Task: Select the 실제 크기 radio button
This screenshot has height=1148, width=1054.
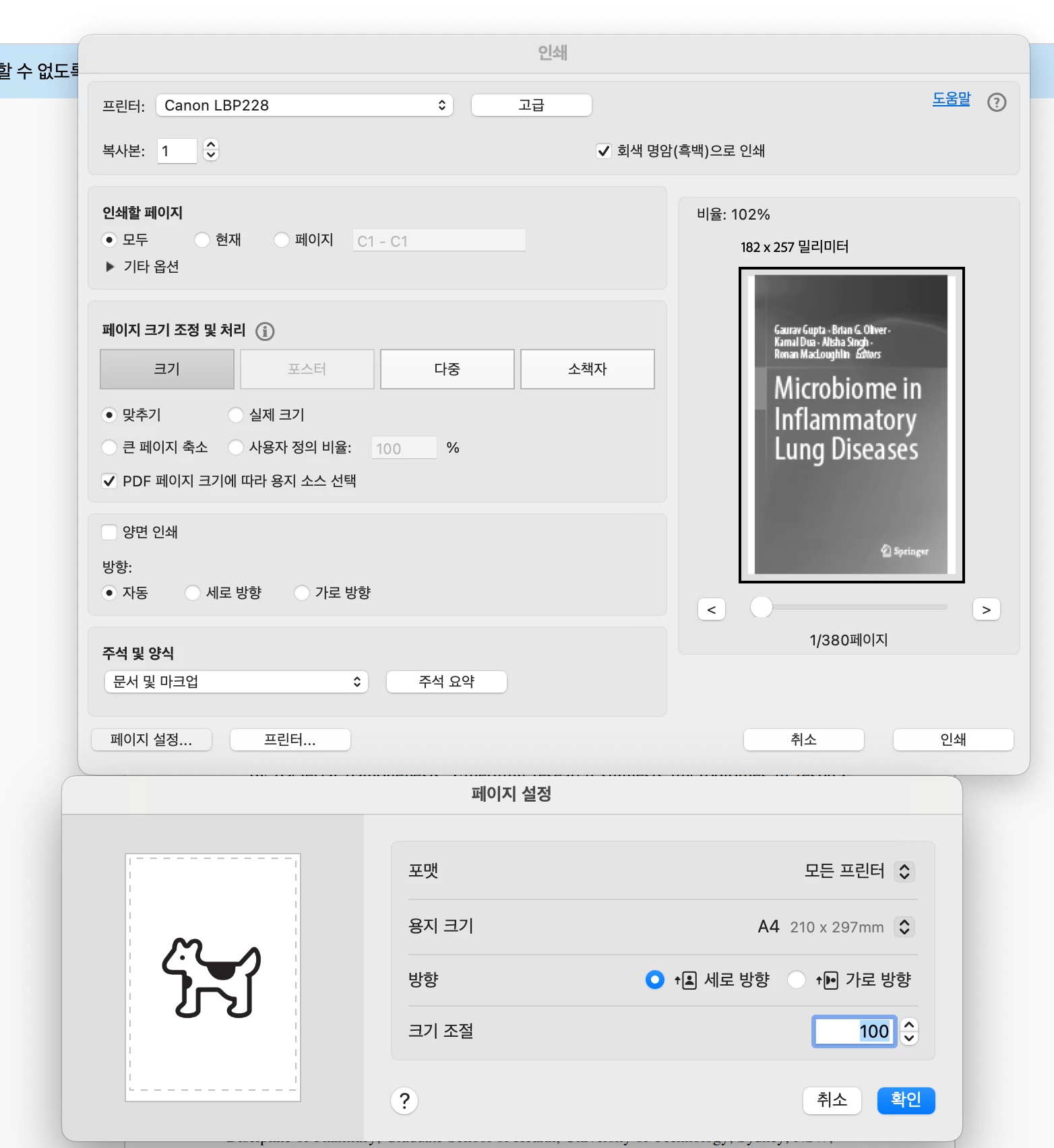Action: pyautogui.click(x=235, y=415)
